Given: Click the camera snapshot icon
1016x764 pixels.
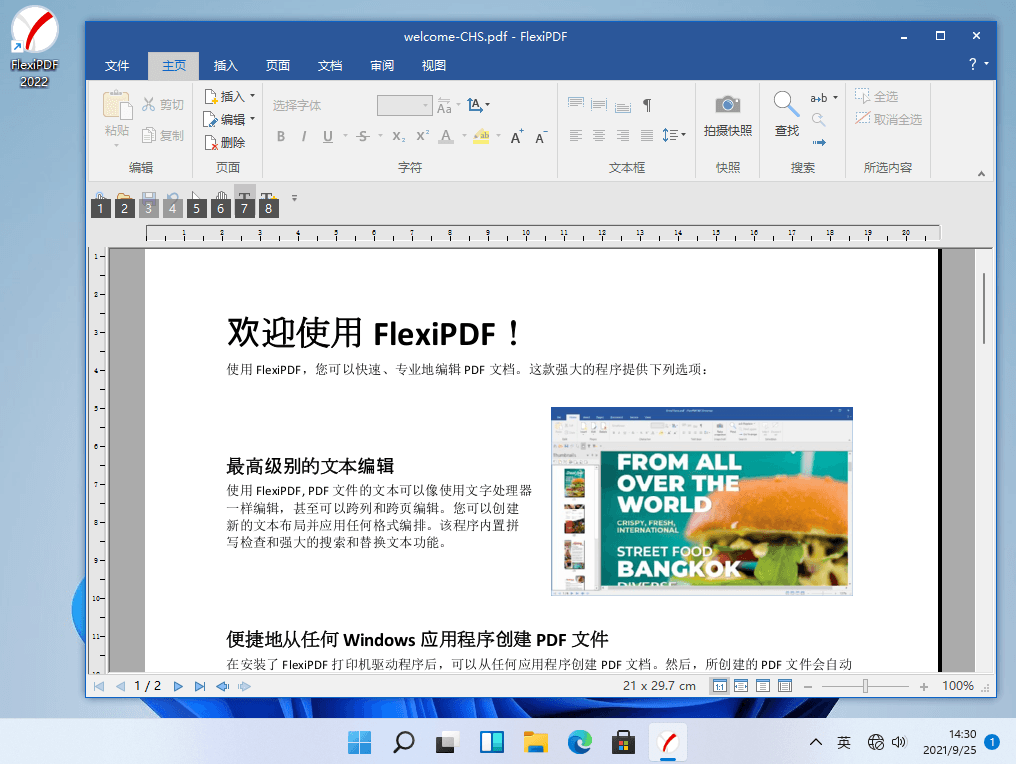Looking at the screenshot, I should [x=728, y=105].
